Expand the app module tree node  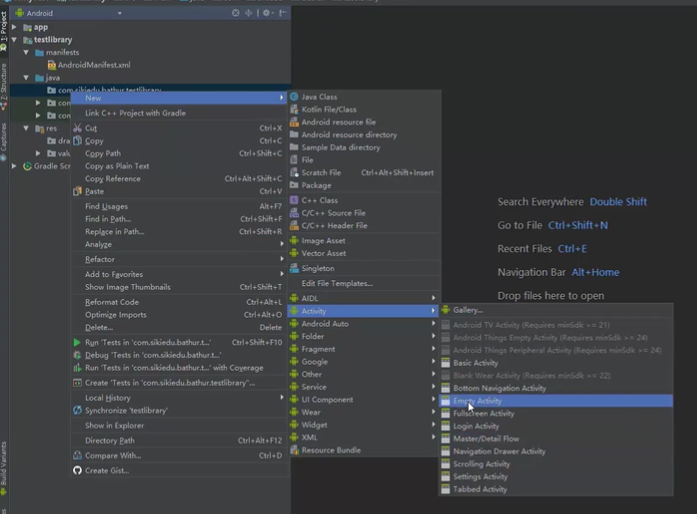pyautogui.click(x=14, y=27)
